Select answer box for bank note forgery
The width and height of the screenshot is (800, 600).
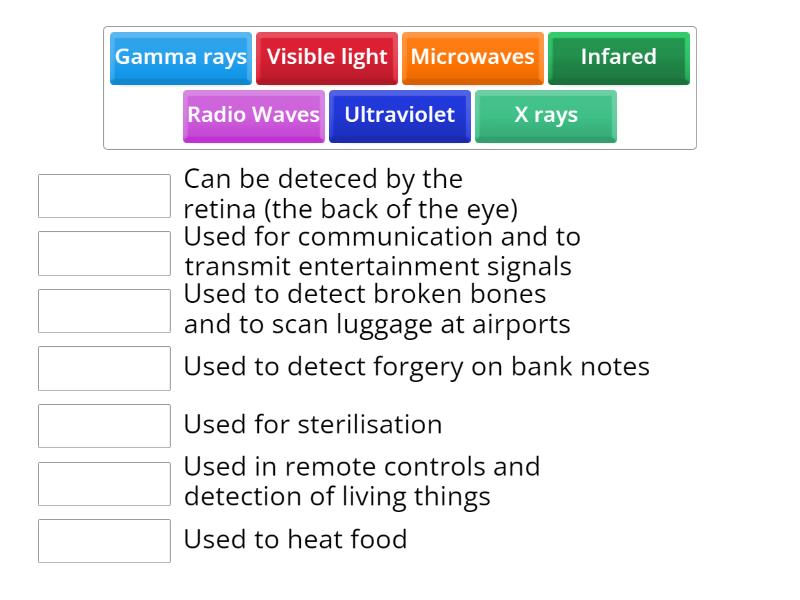coord(104,368)
